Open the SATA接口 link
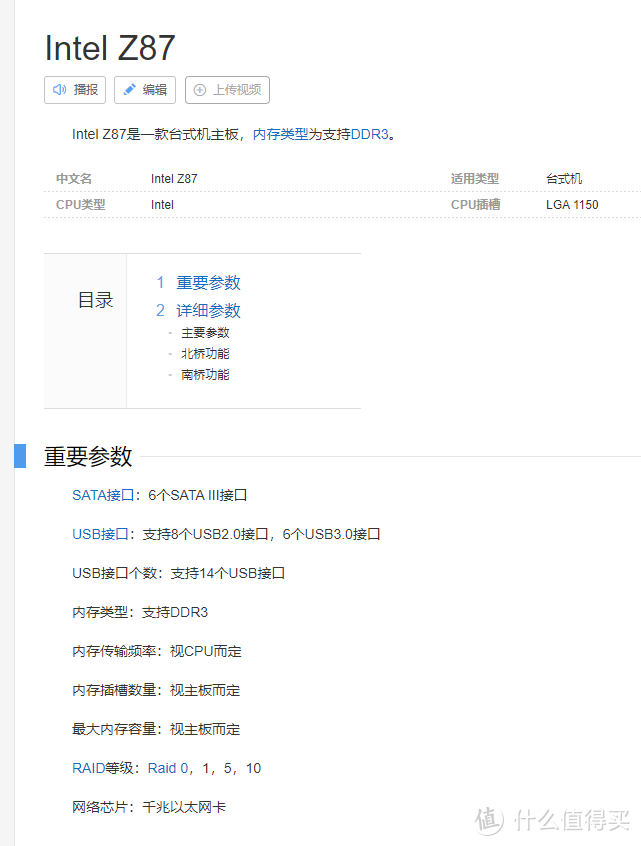This screenshot has width=641, height=846. coord(103,495)
